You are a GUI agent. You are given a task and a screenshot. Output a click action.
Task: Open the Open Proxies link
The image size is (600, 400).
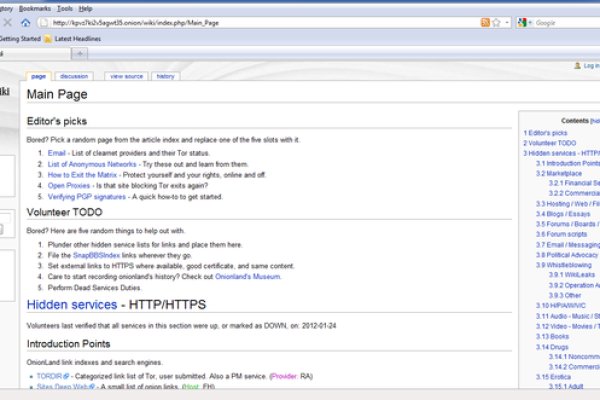click(x=69, y=186)
